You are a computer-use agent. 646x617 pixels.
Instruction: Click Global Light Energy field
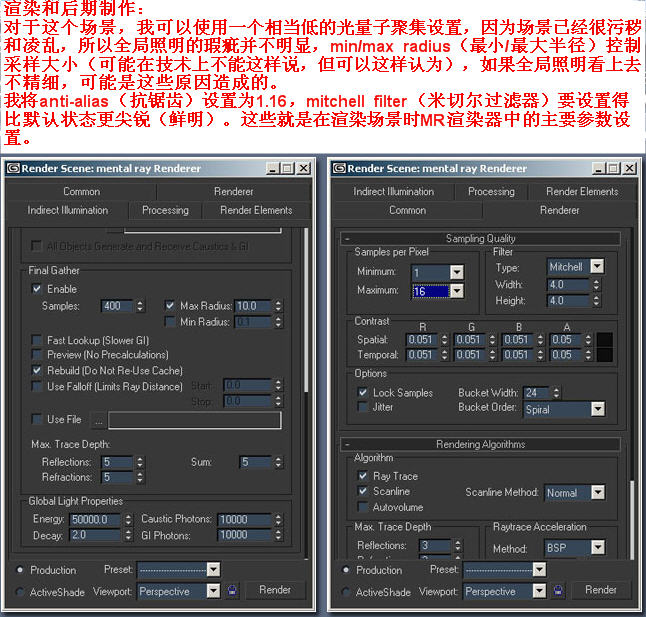[96, 519]
